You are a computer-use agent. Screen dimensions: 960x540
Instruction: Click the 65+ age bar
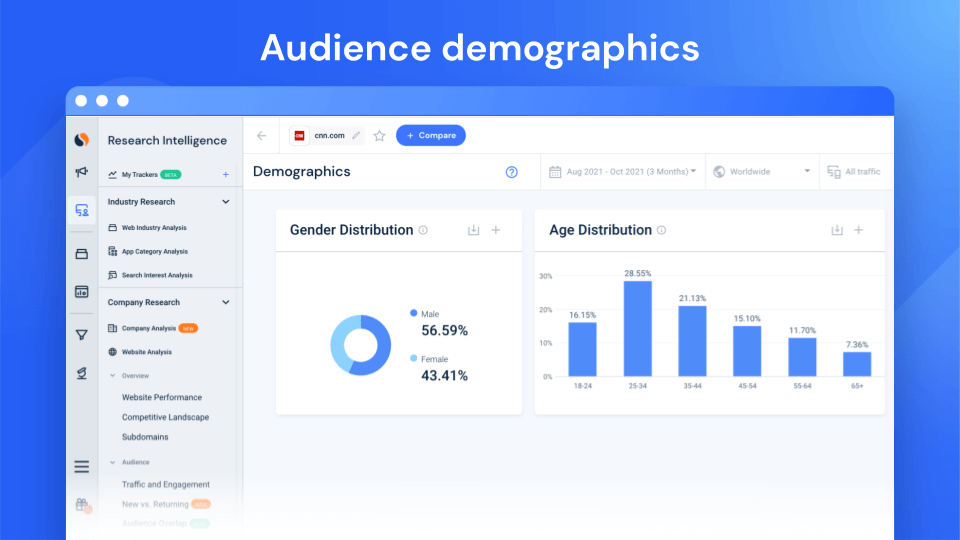(x=857, y=364)
